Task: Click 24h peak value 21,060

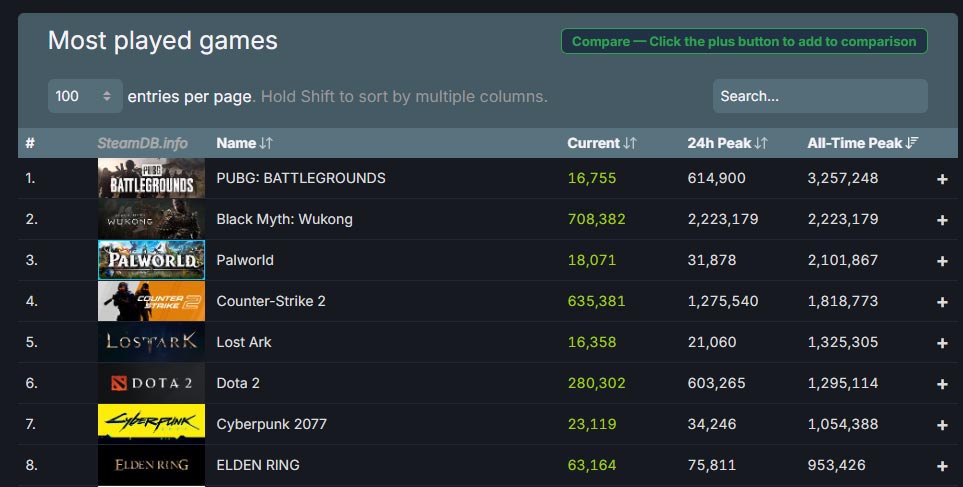Action: tap(712, 342)
